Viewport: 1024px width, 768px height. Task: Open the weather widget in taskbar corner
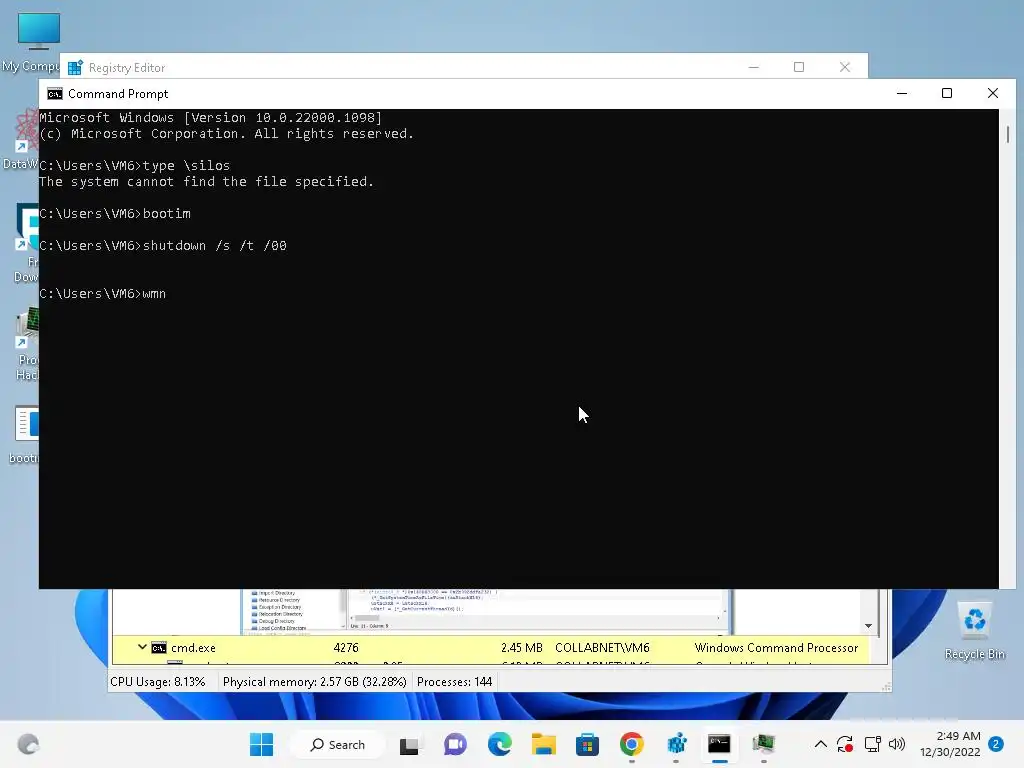point(28,744)
